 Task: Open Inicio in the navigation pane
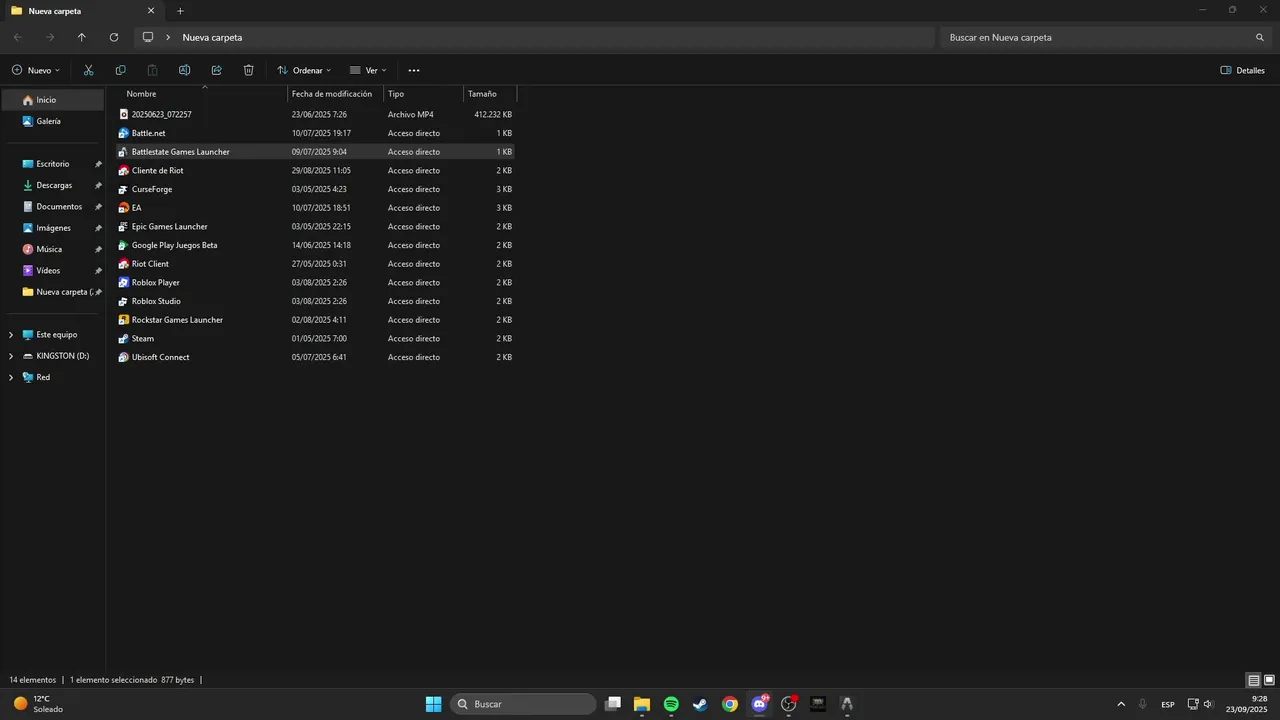click(53, 100)
